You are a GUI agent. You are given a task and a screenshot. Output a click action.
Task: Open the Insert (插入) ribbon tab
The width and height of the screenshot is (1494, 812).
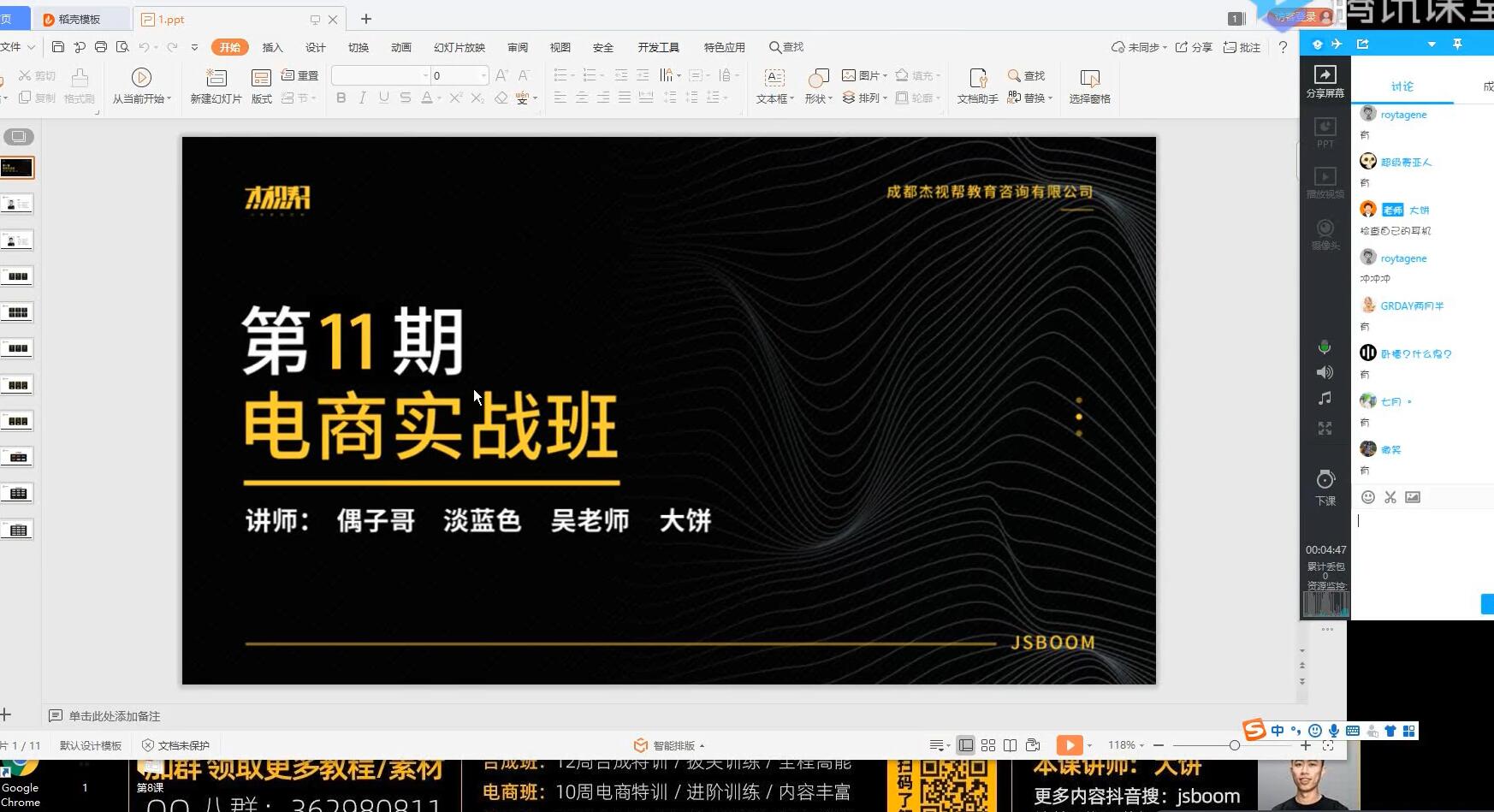272,47
